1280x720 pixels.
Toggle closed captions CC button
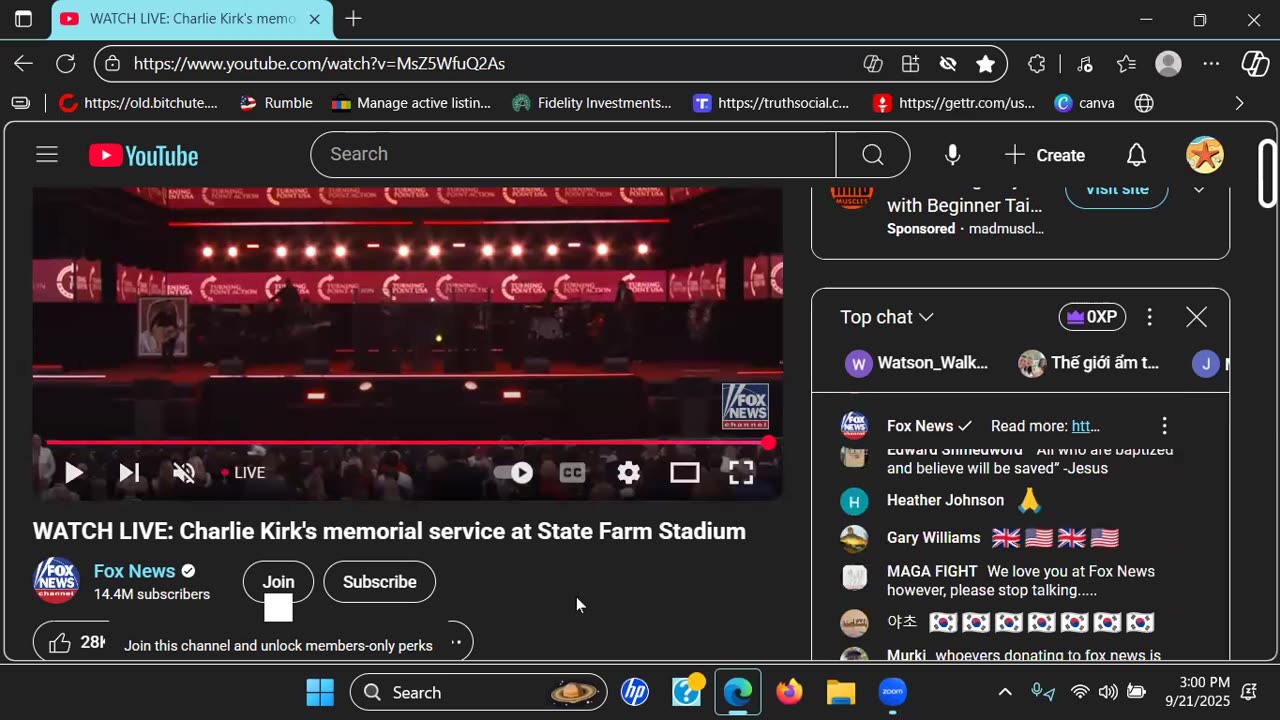pyautogui.click(x=572, y=473)
